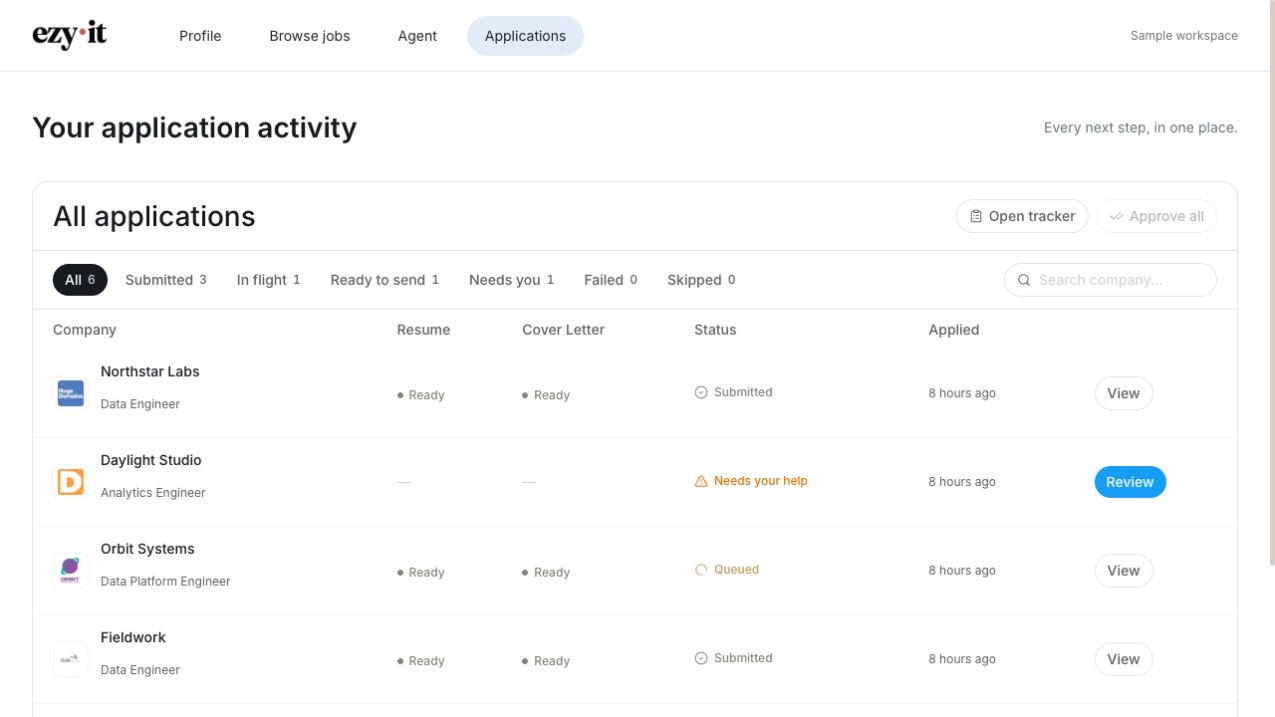Open the Agent section
This screenshot has width=1275, height=717.
(x=417, y=36)
